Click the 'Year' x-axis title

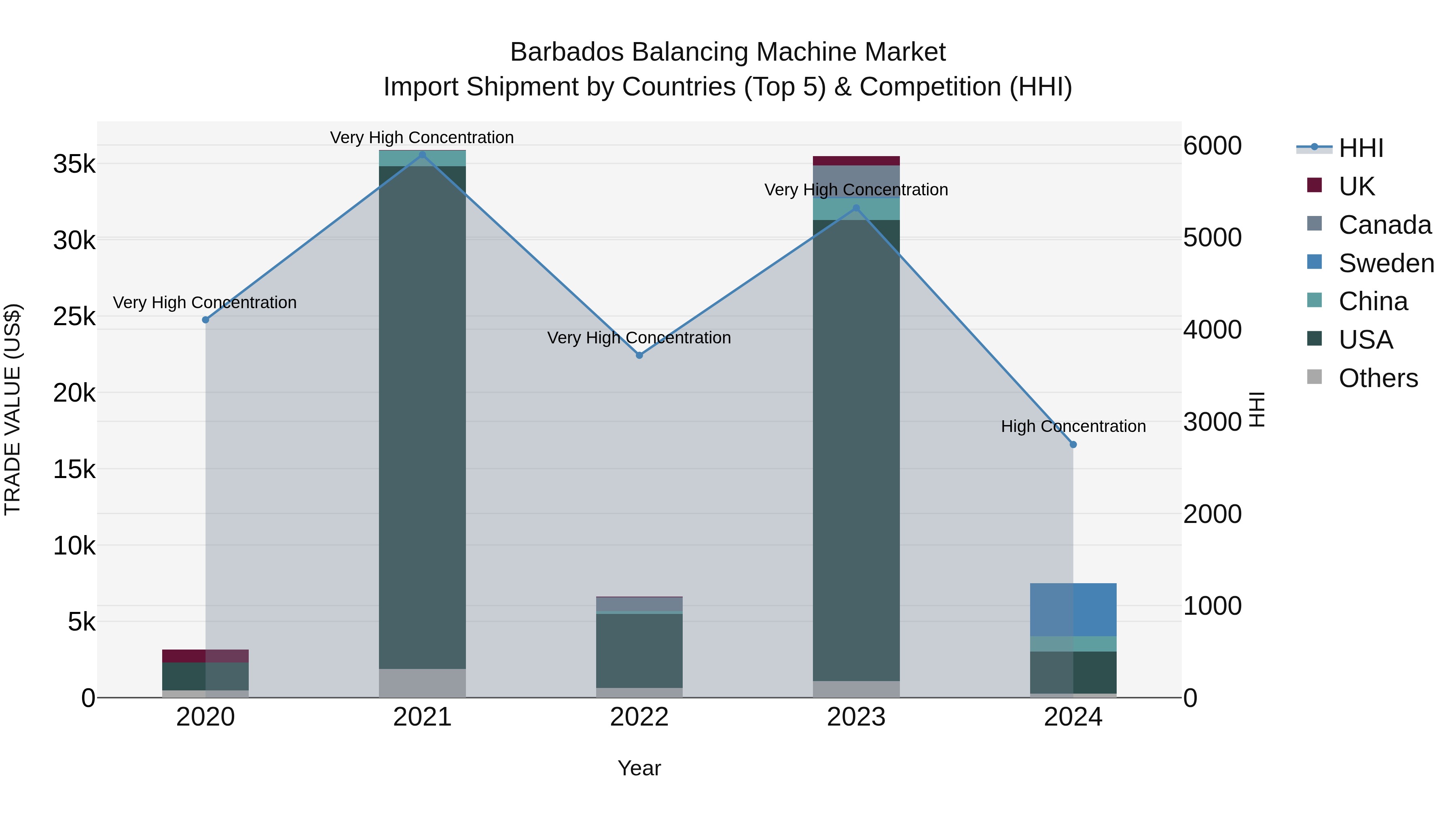[639, 768]
